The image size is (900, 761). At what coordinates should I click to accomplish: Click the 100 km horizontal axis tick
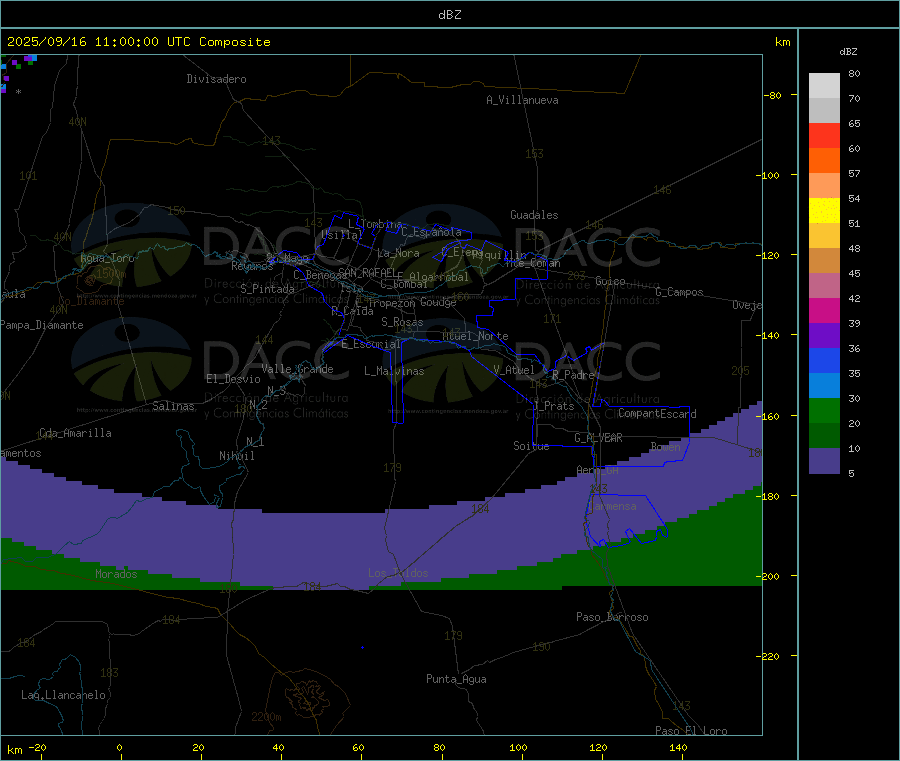[x=518, y=747]
